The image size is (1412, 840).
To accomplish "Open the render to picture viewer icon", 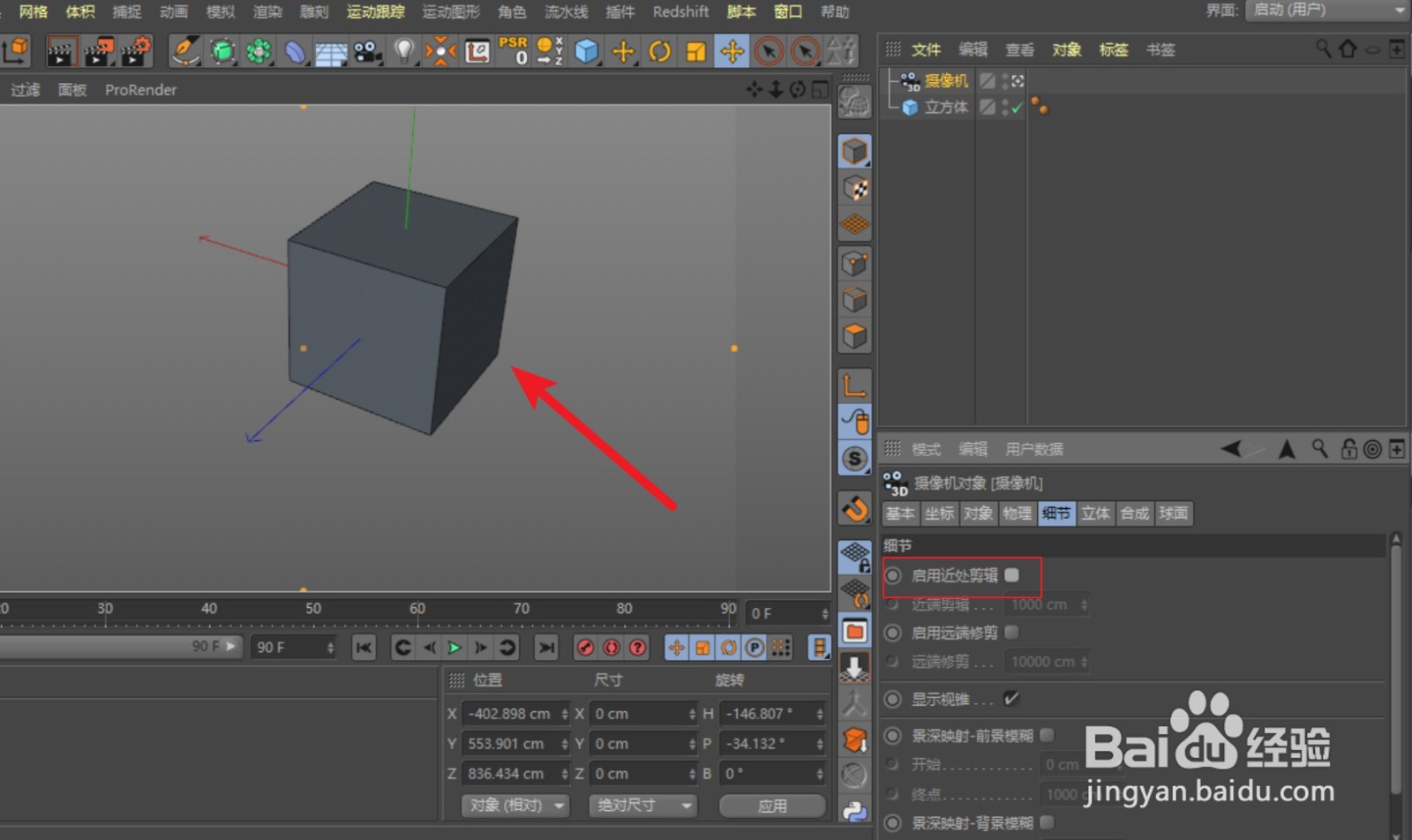I will (x=99, y=51).
